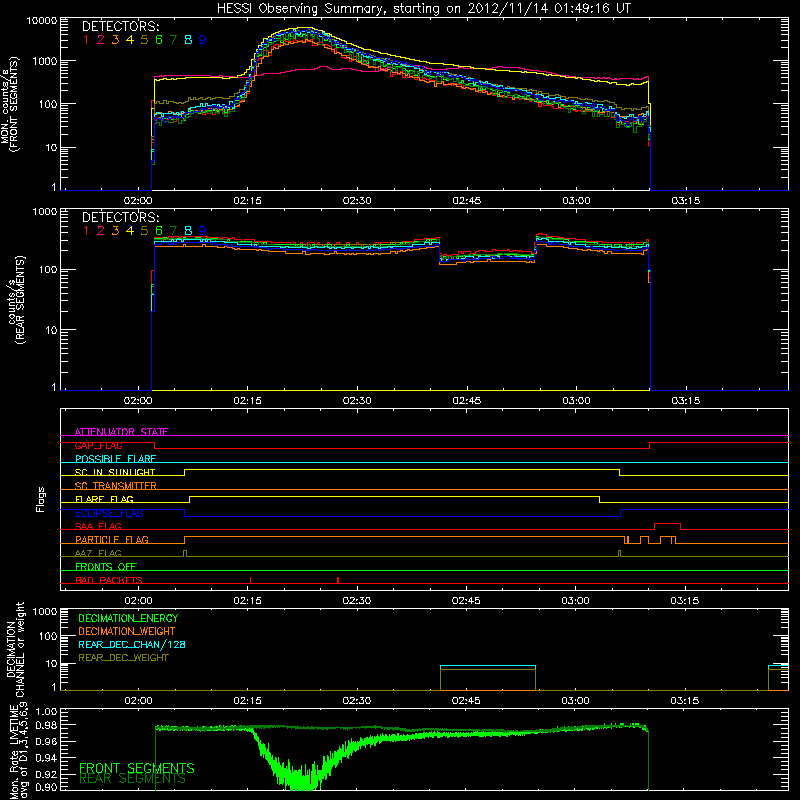Screen dimensions: 800x800
Task: Select the ECLIPSE_FLAG label
Action: [x=109, y=513]
